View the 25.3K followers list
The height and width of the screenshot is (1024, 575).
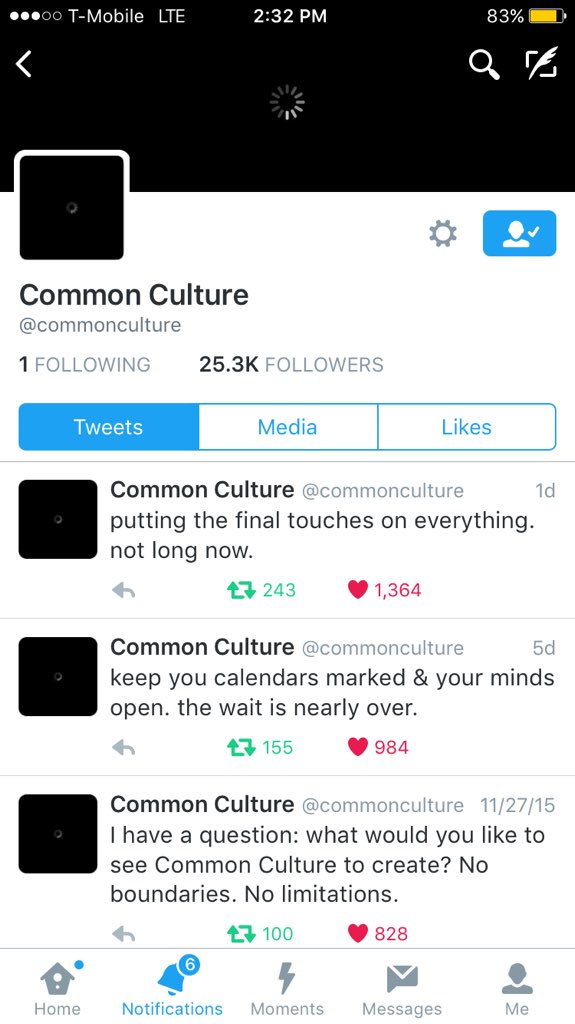click(x=291, y=364)
